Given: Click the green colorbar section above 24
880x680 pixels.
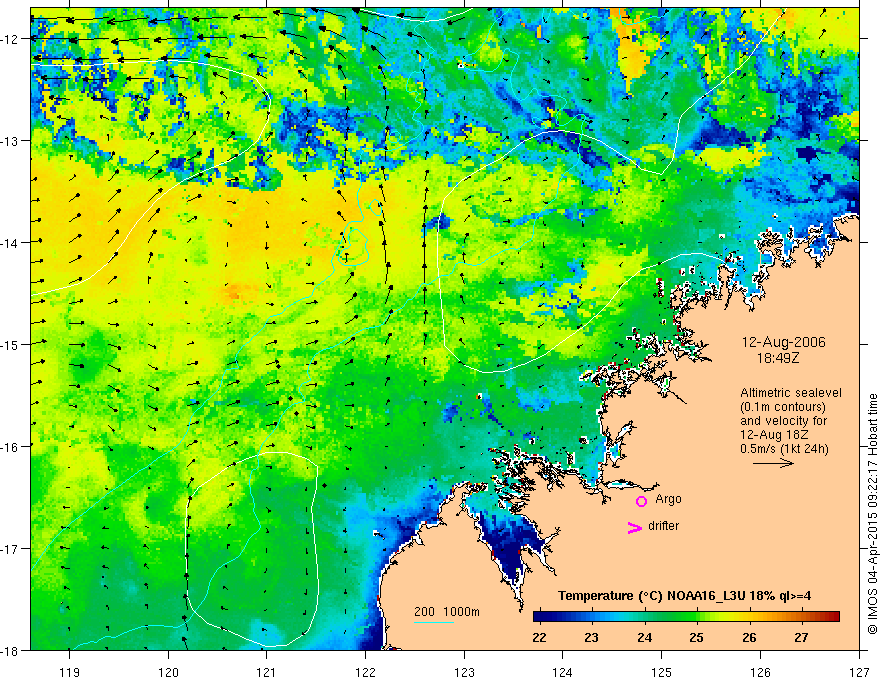Looking at the screenshot, I should [645, 617].
